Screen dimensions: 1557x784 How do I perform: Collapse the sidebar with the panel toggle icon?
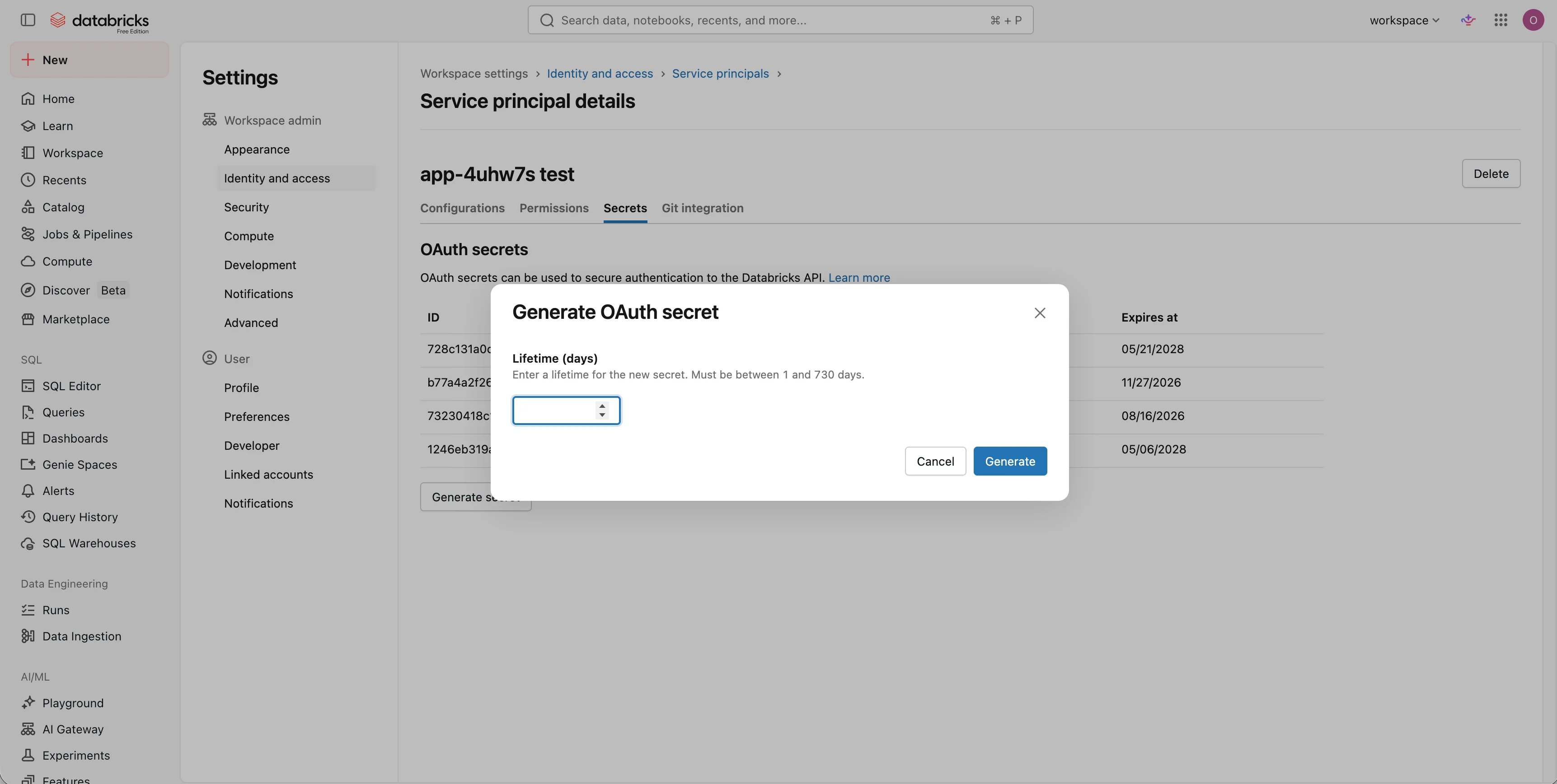28,20
